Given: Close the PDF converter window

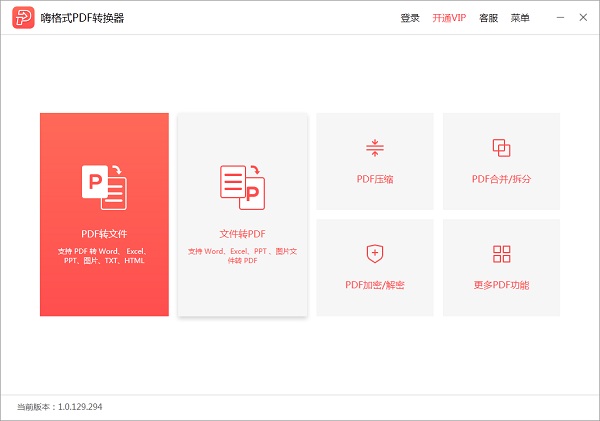Looking at the screenshot, I should (581, 18).
